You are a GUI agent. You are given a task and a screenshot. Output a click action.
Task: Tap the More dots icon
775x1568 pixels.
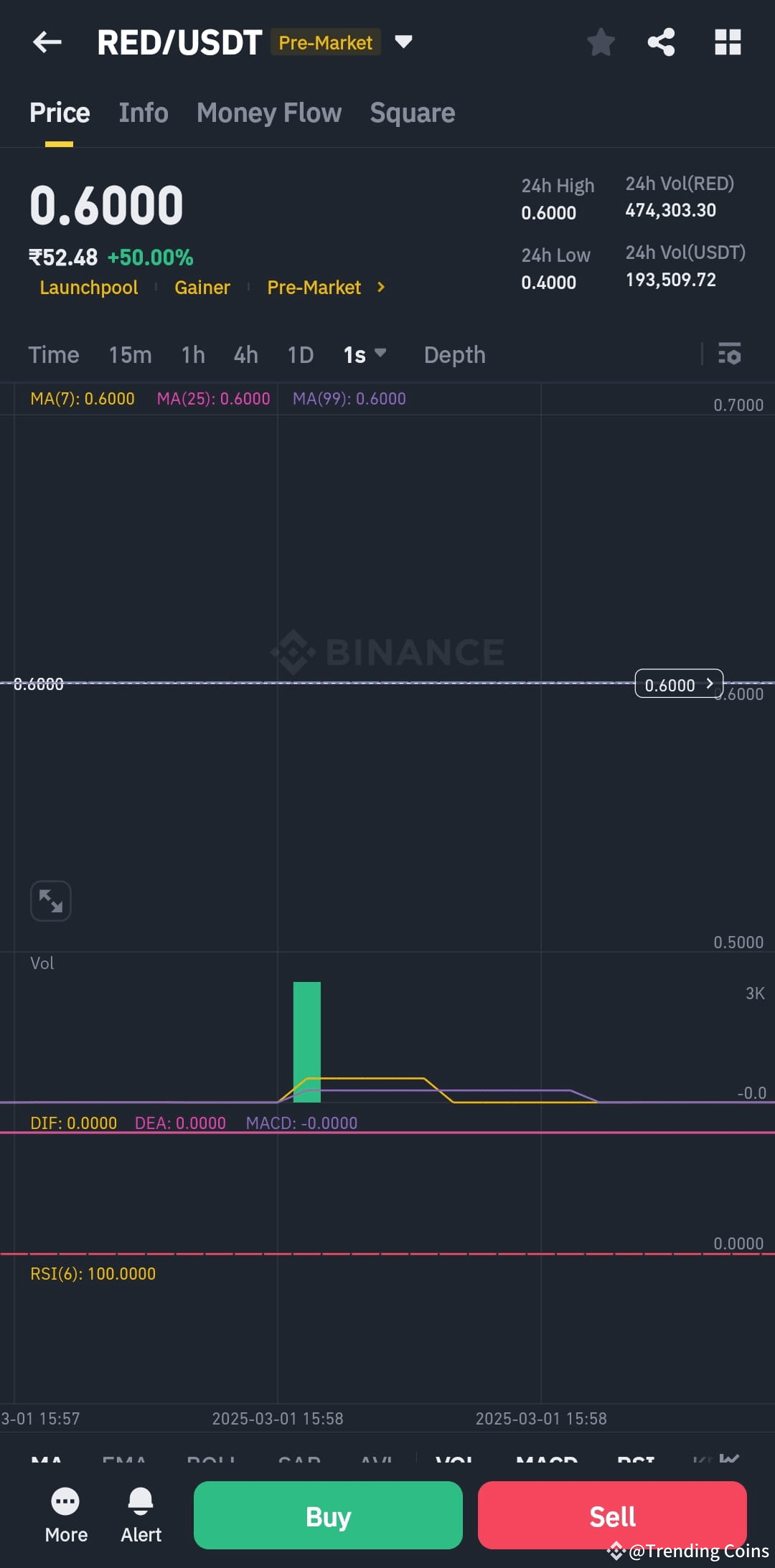(66, 1501)
